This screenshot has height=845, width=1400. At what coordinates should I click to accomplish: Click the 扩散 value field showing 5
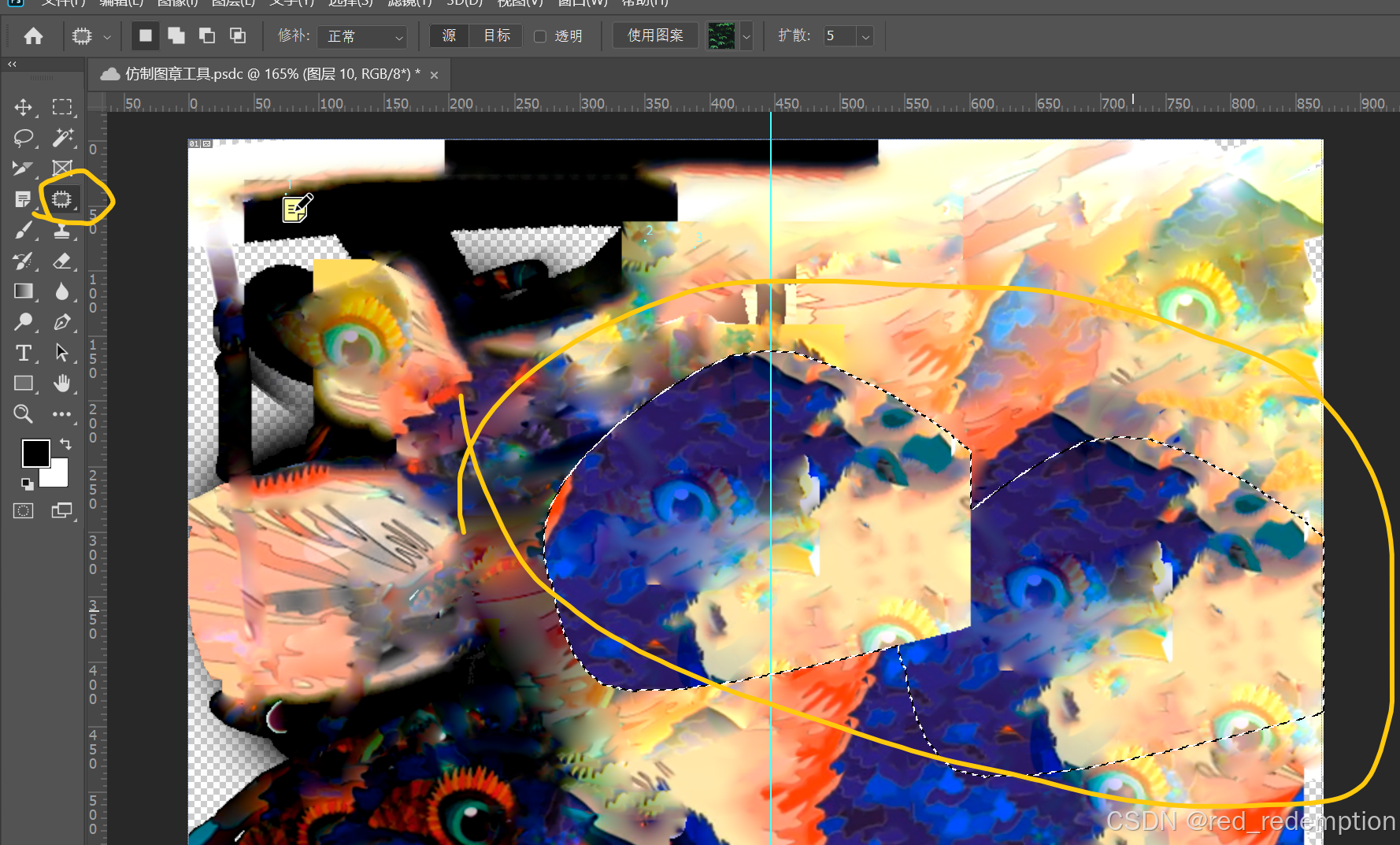point(839,36)
